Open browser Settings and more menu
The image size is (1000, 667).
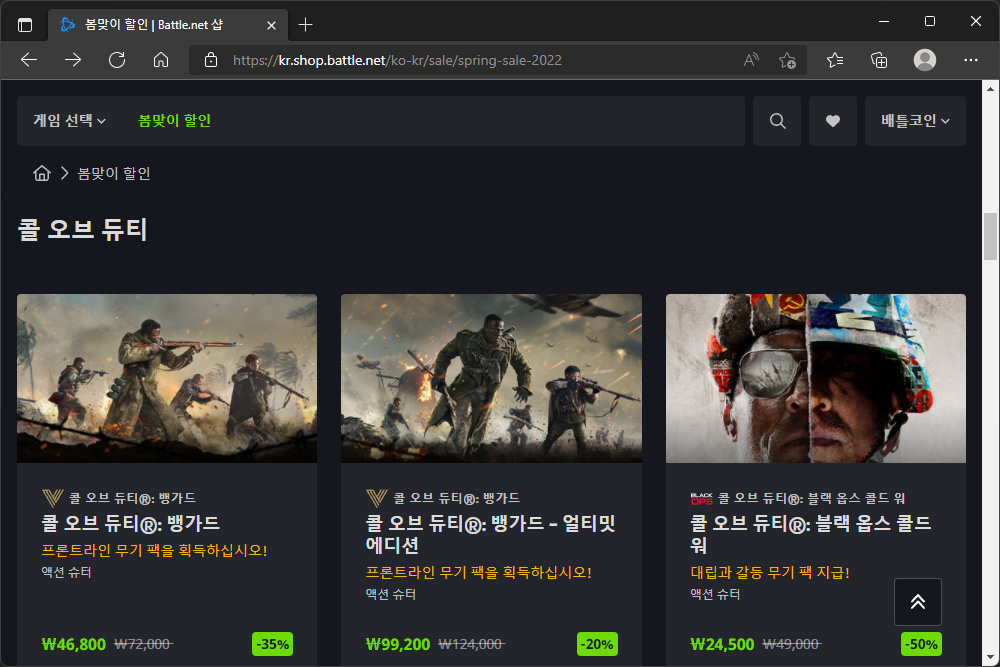click(971, 60)
